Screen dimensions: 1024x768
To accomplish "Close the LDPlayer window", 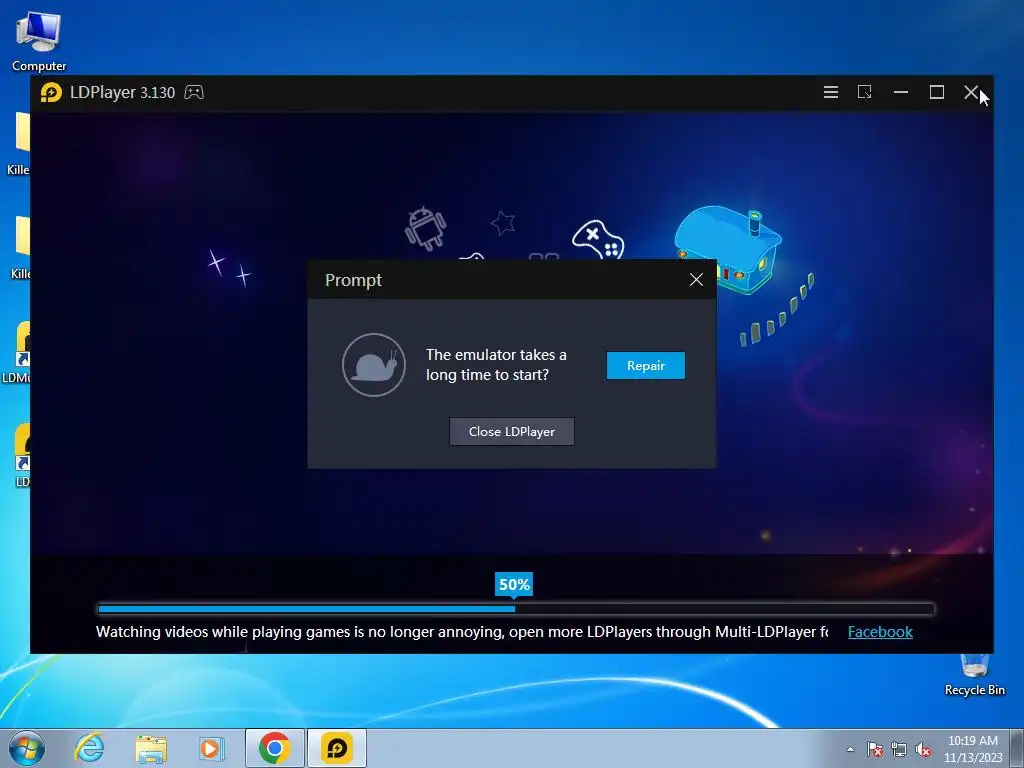I will (971, 92).
